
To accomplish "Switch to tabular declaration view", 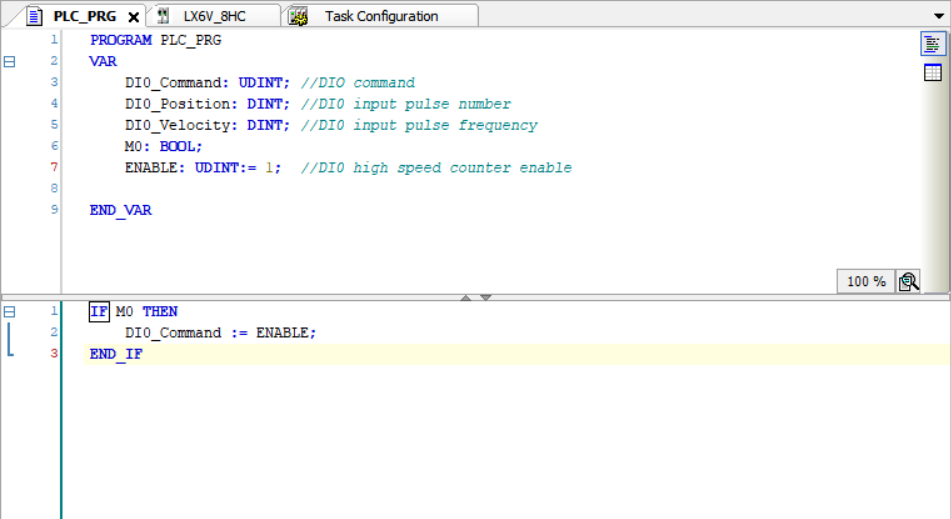I will coord(933,73).
